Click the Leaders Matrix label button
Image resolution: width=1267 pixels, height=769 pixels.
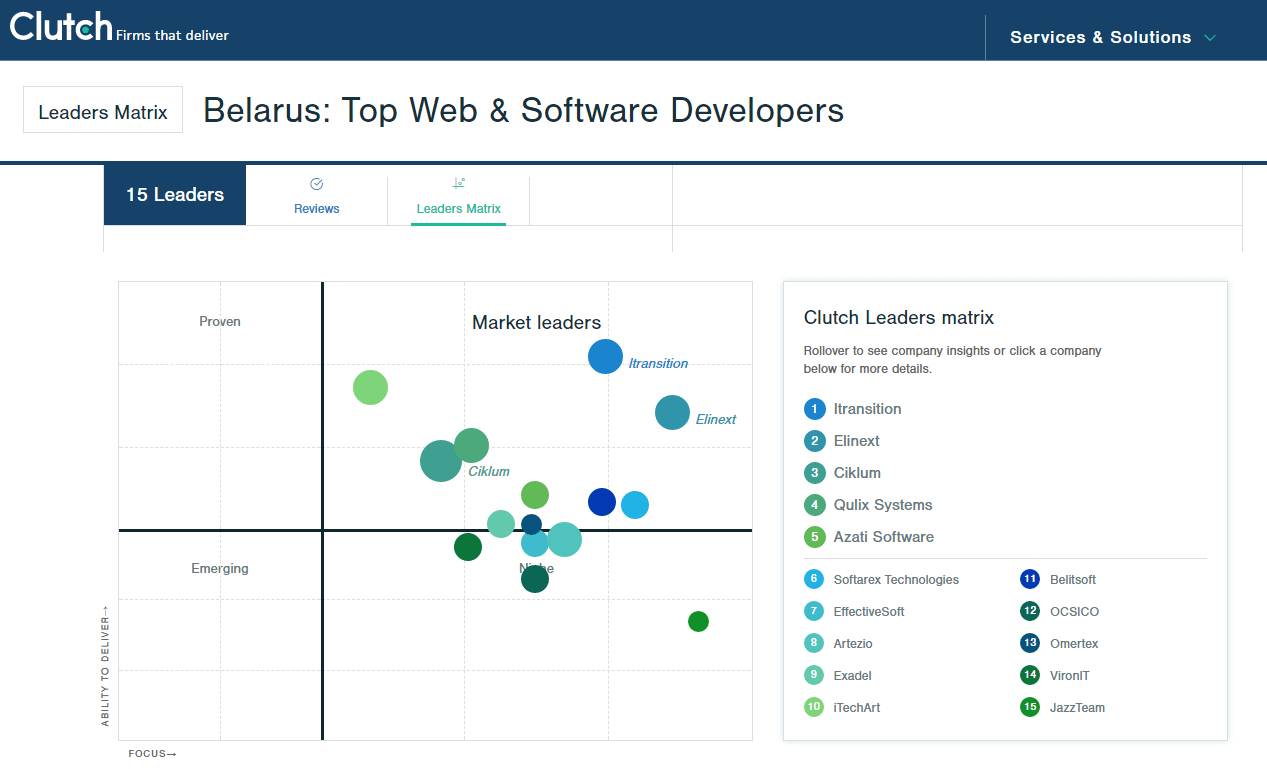click(103, 112)
